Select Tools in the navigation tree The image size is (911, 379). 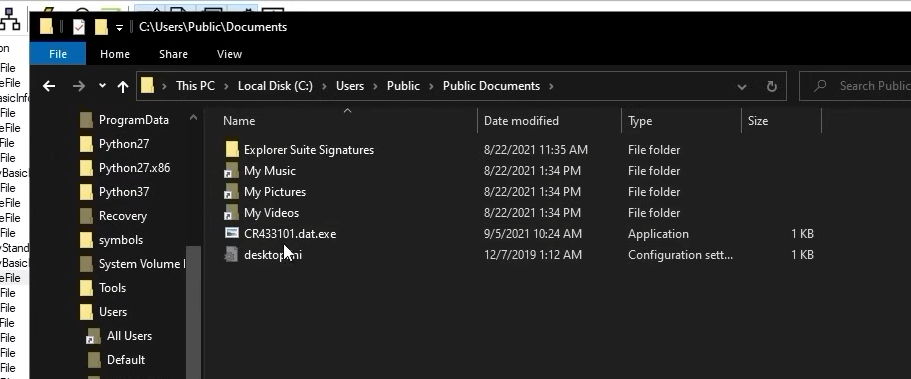[x=112, y=288]
